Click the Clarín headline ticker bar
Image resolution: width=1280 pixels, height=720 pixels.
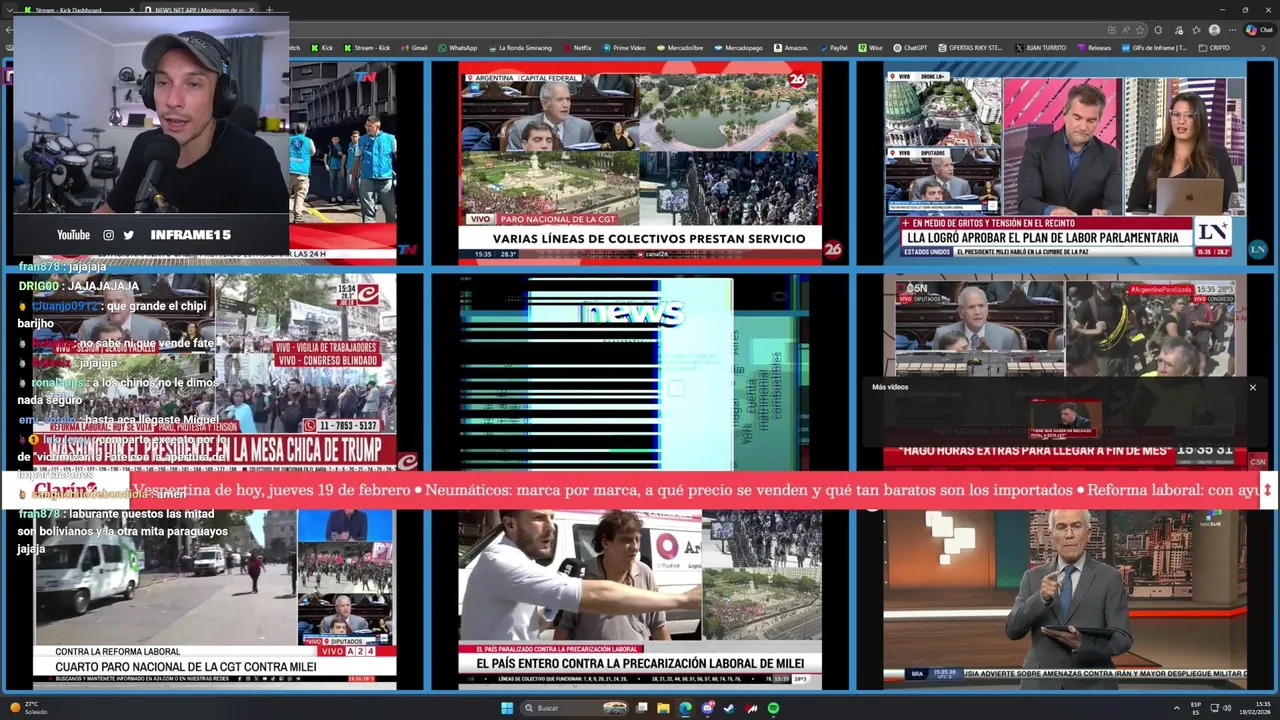[x=640, y=490]
